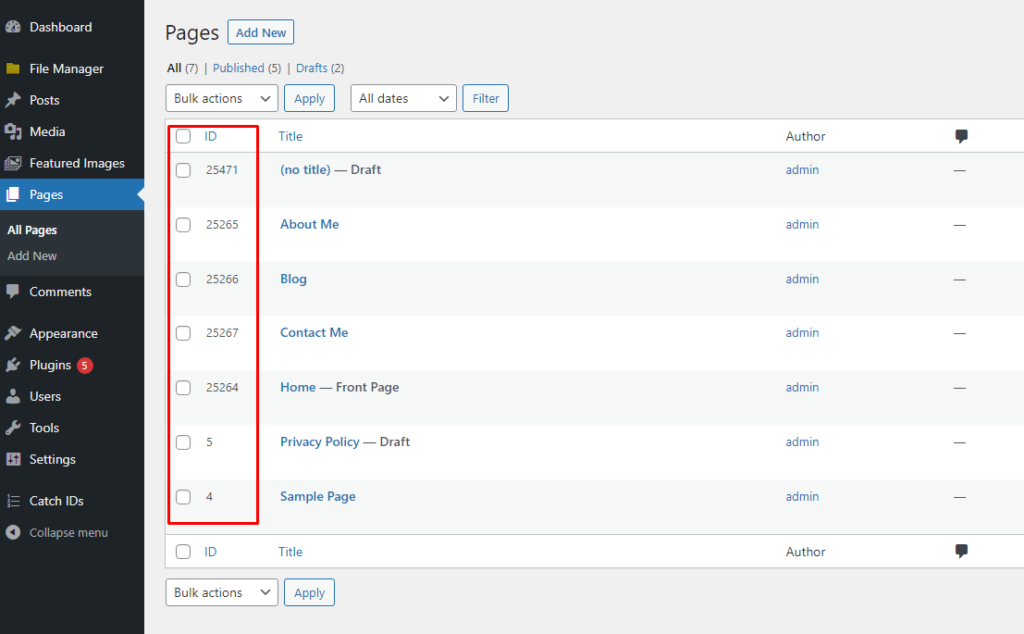
Task: Open the About Me page title link
Action: 310,224
